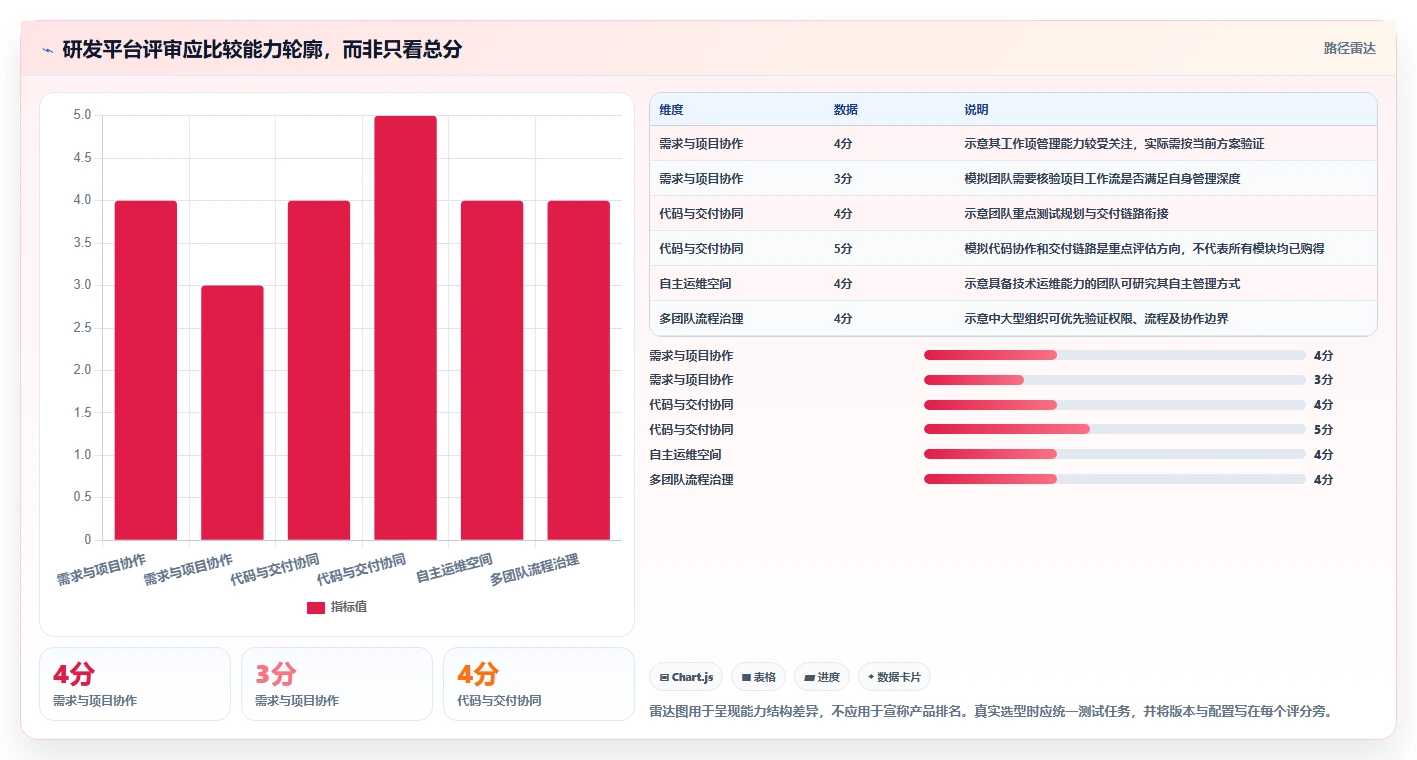Click the shortest chart bar reaching 3.0
The width and height of the screenshot is (1417, 760).
pyautogui.click(x=232, y=413)
